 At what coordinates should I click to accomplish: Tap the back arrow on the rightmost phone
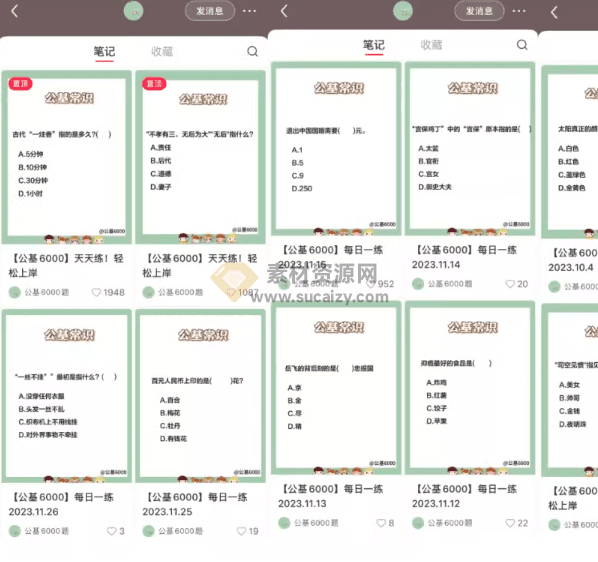click(554, 12)
